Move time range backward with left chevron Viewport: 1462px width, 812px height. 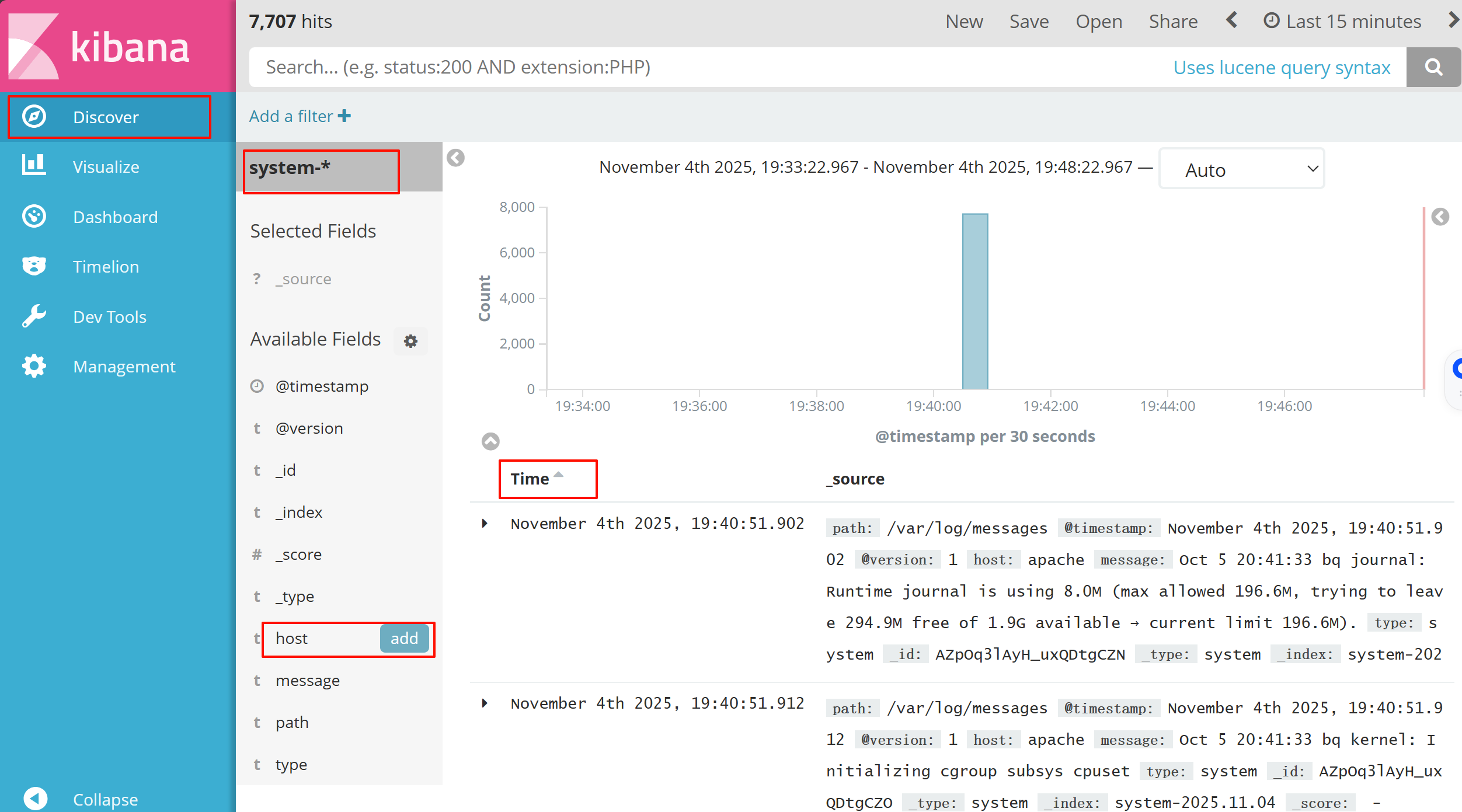click(1231, 21)
